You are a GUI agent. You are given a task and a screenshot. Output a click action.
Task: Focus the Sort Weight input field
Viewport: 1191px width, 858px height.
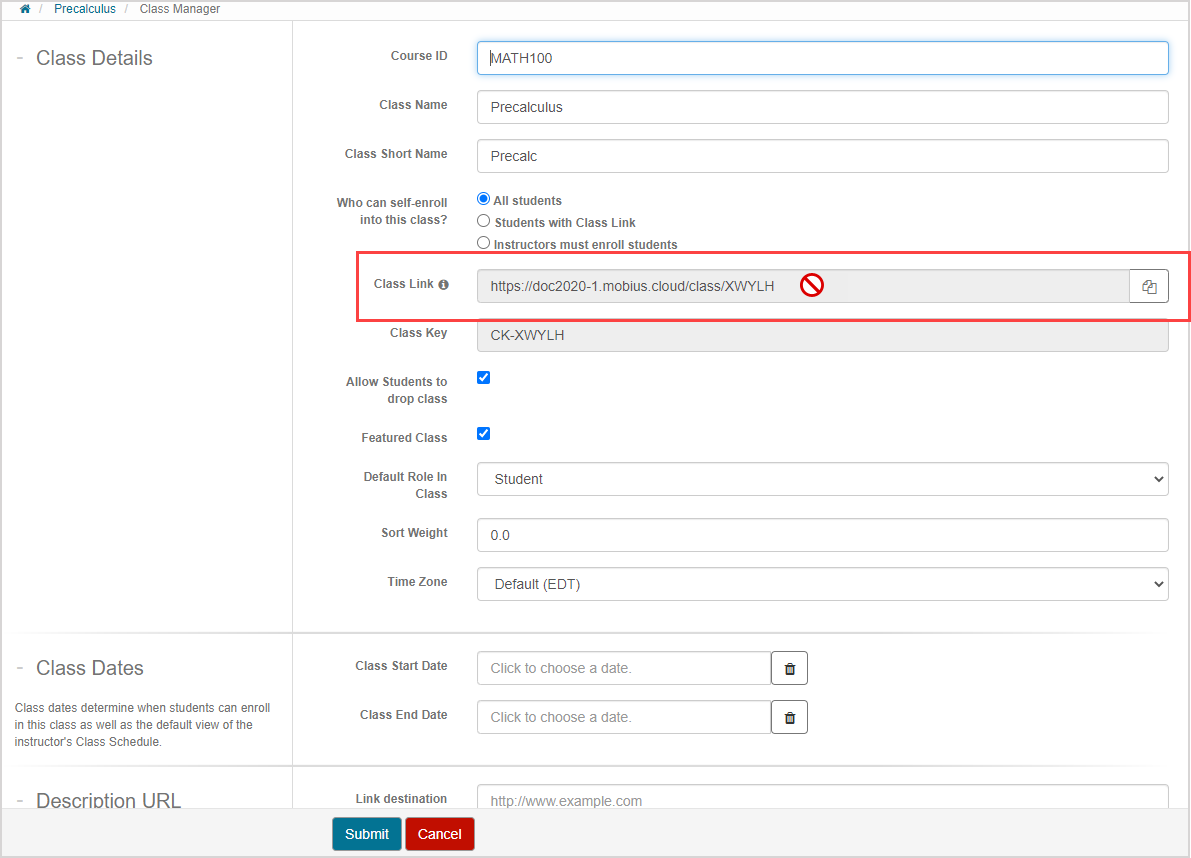pos(822,535)
